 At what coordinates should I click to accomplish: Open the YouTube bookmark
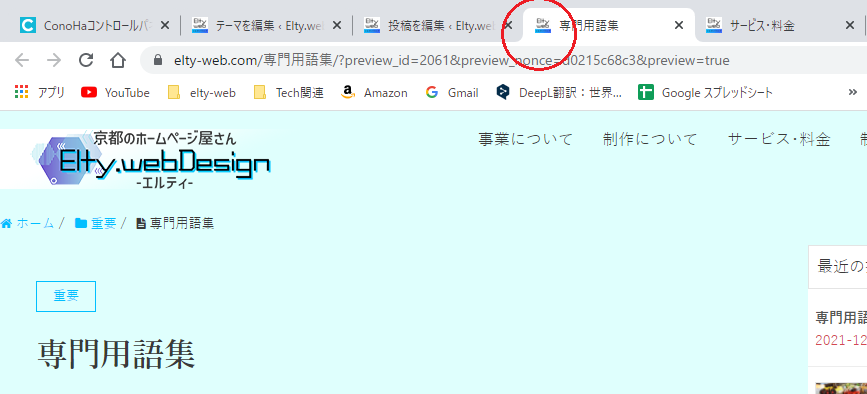[x=116, y=92]
